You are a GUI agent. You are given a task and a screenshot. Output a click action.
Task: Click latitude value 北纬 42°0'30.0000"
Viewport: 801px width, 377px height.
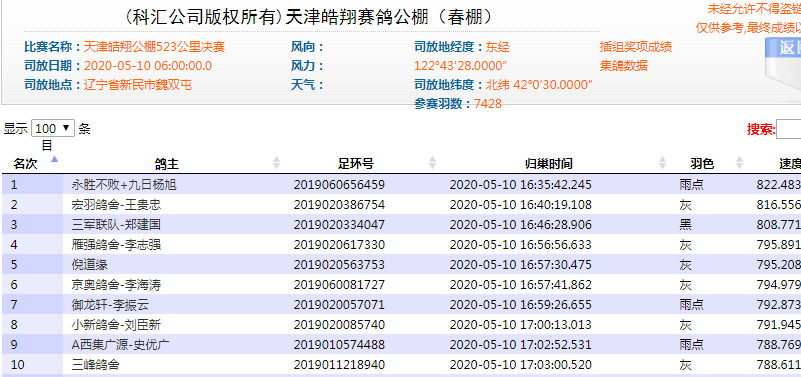point(538,85)
